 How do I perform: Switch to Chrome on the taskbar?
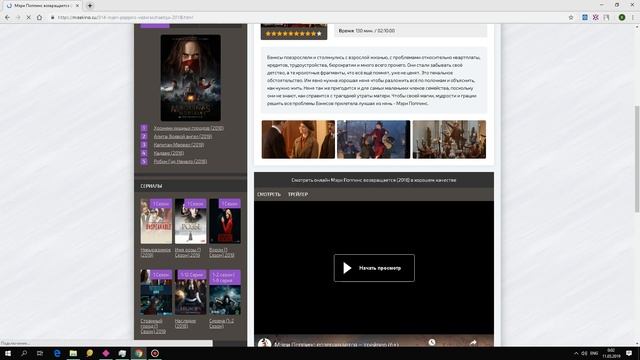pyautogui.click(x=139, y=353)
